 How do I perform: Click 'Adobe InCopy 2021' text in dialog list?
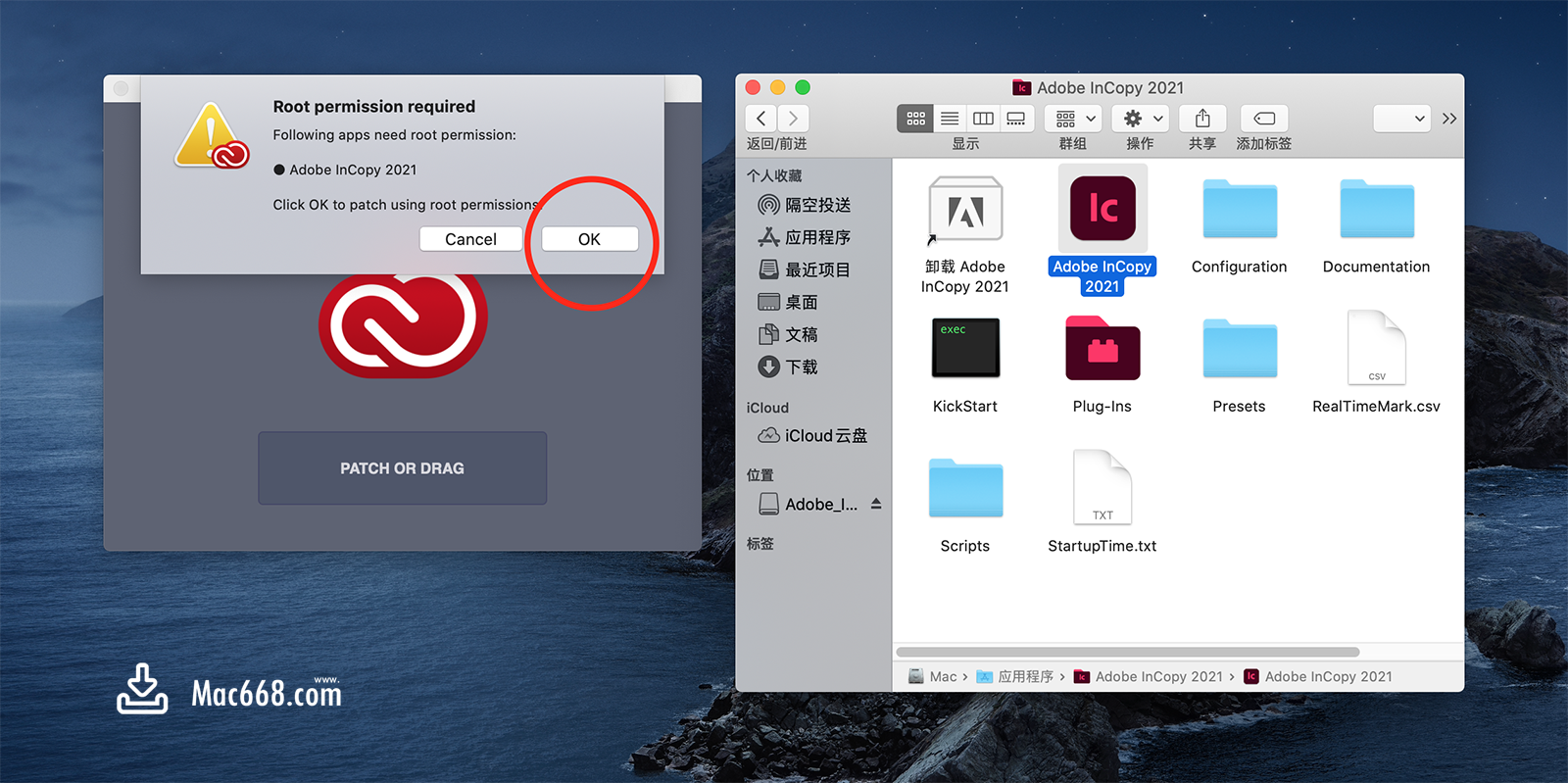[x=353, y=170]
